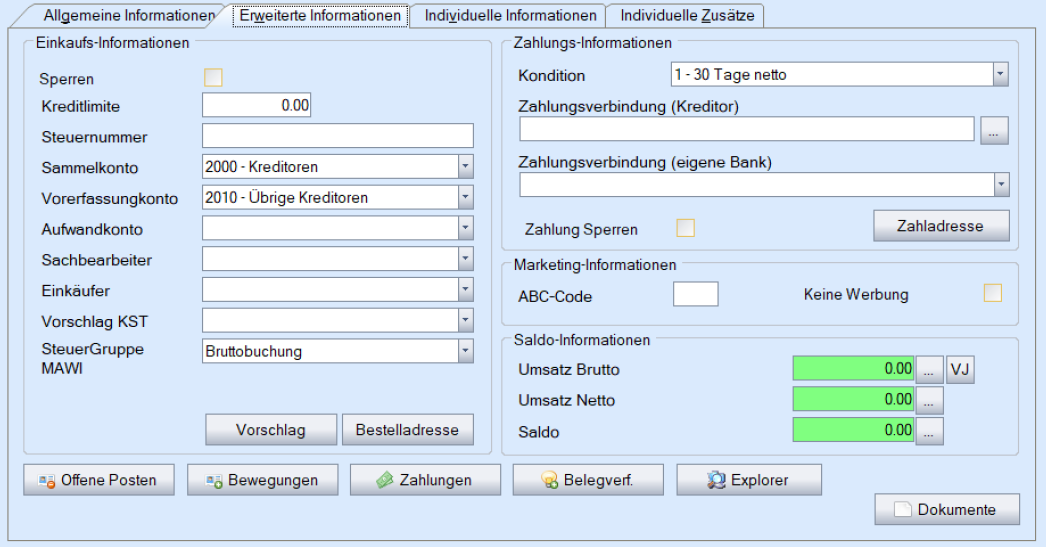Toggle the Sperren checkbox
Viewport: 1046px width, 547px height.
point(213,77)
